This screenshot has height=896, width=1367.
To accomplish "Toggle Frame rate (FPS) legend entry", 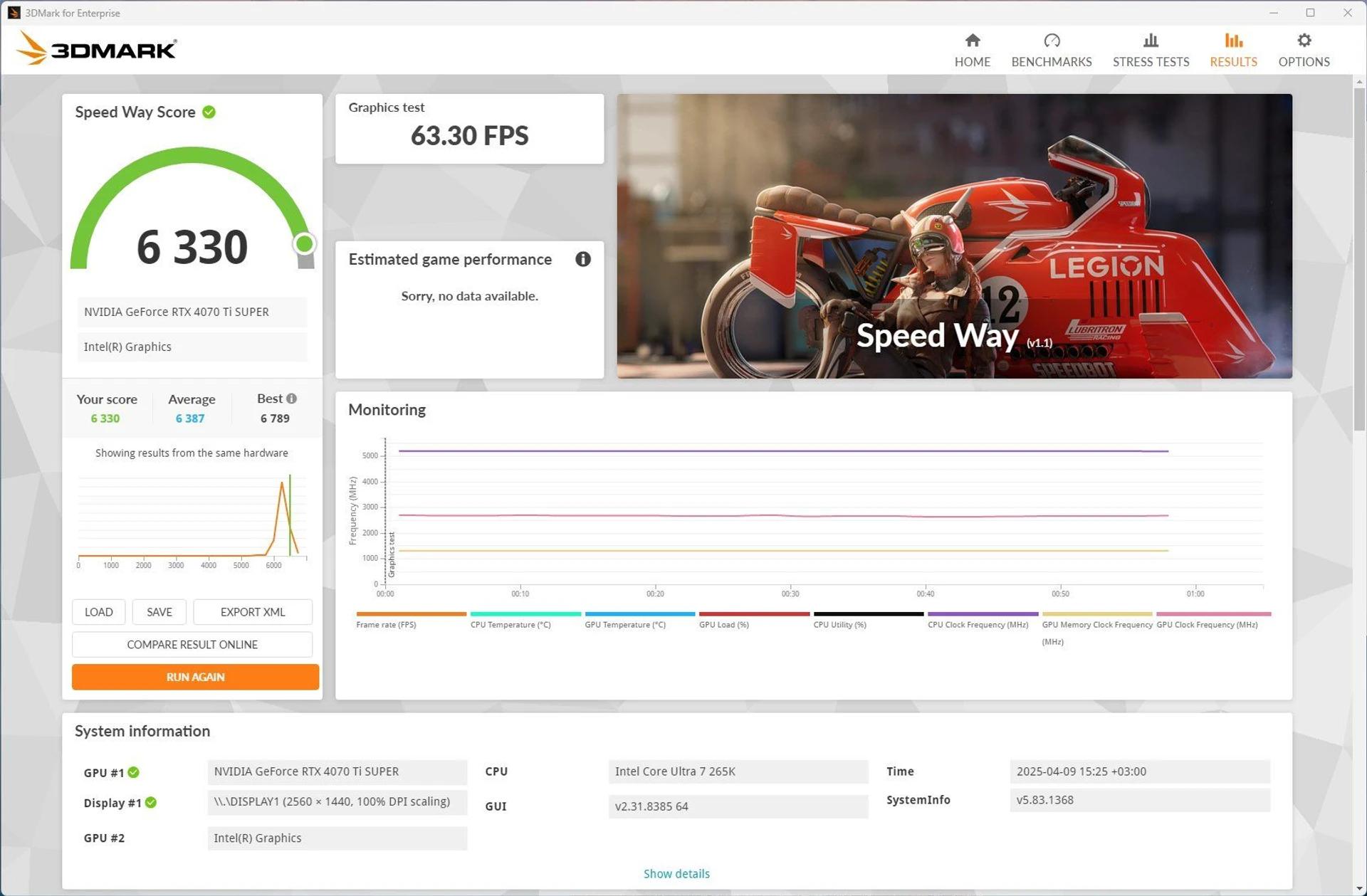I will 386,624.
